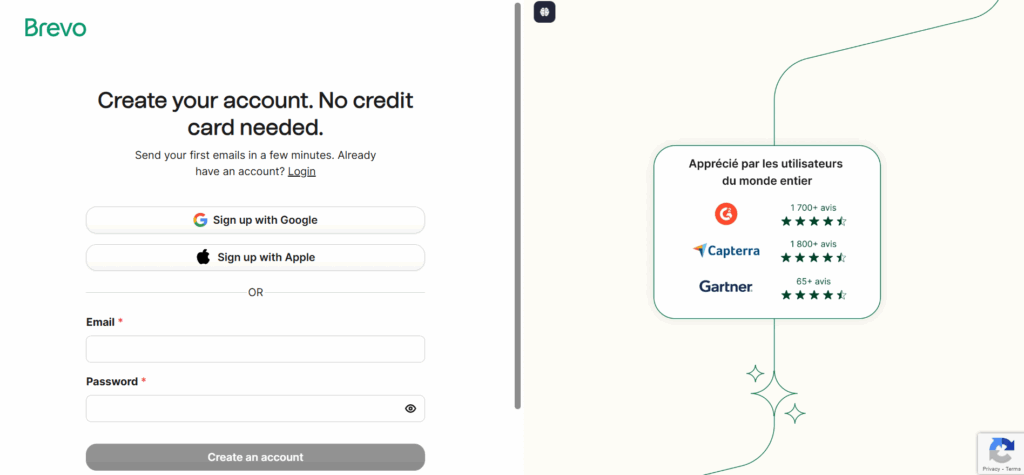Click the Capterra logo
Screen dimensions: 1024x475
coord(726,250)
